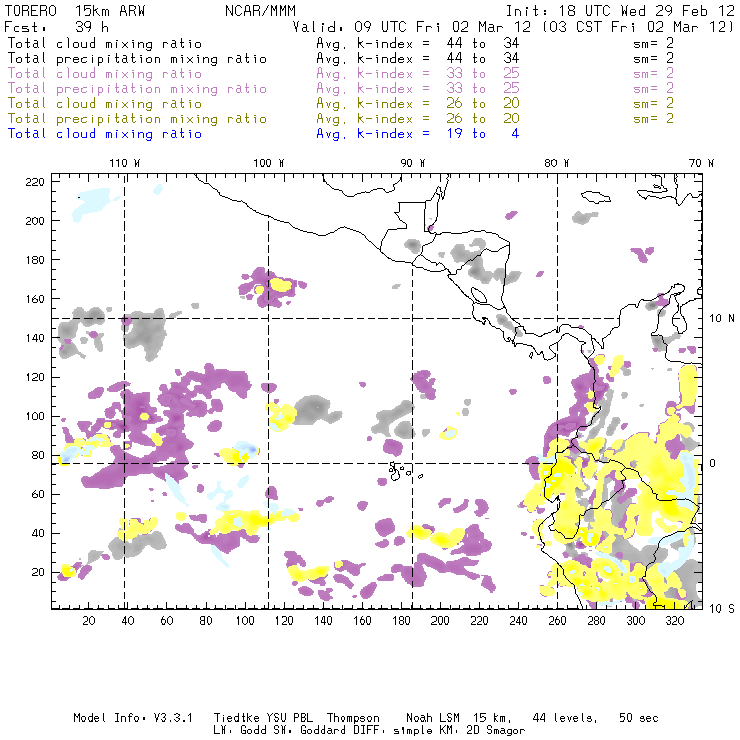Viewport: 740px width, 740px height.
Task: Select blue 'Avg. k-index = 19 to 4'
Action: coord(418,134)
